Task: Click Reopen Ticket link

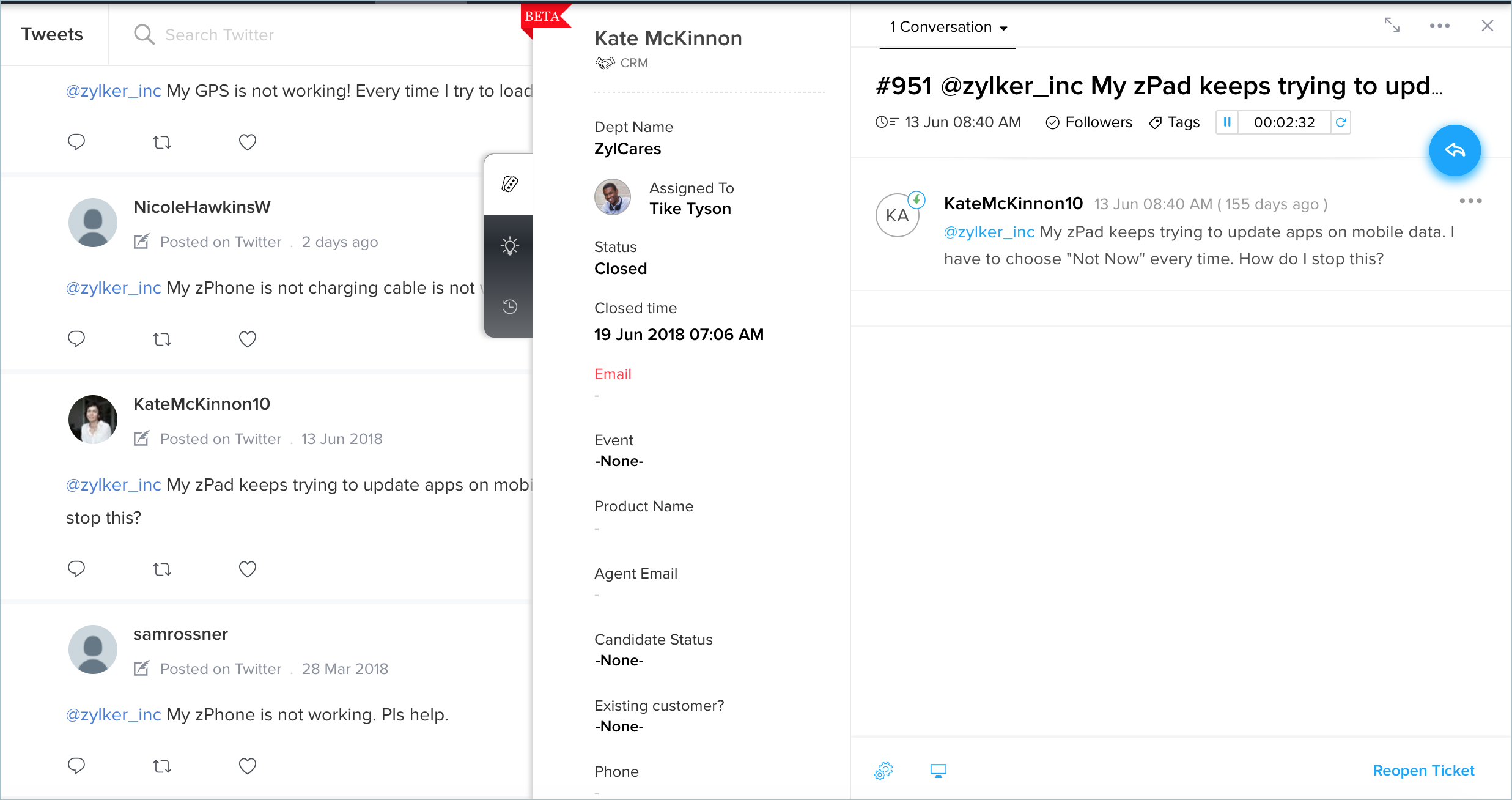Action: tap(1423, 771)
